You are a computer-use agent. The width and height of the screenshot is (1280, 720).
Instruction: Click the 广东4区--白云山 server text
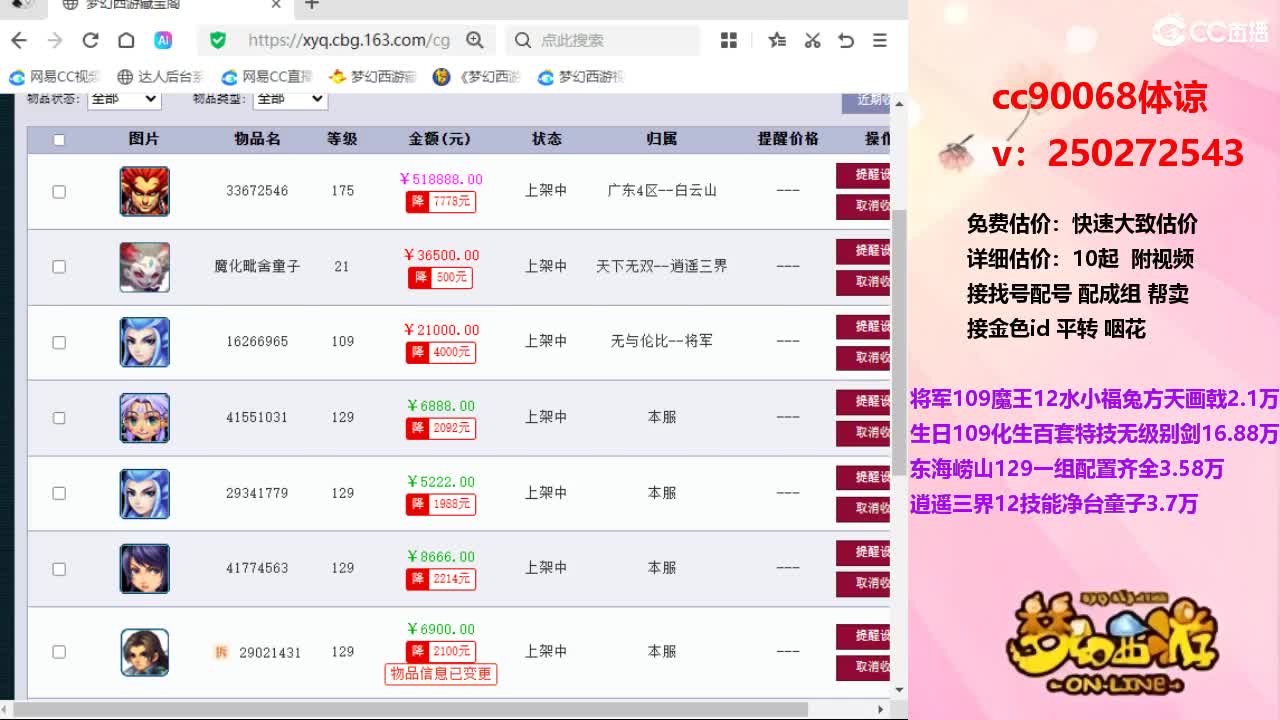pos(662,191)
